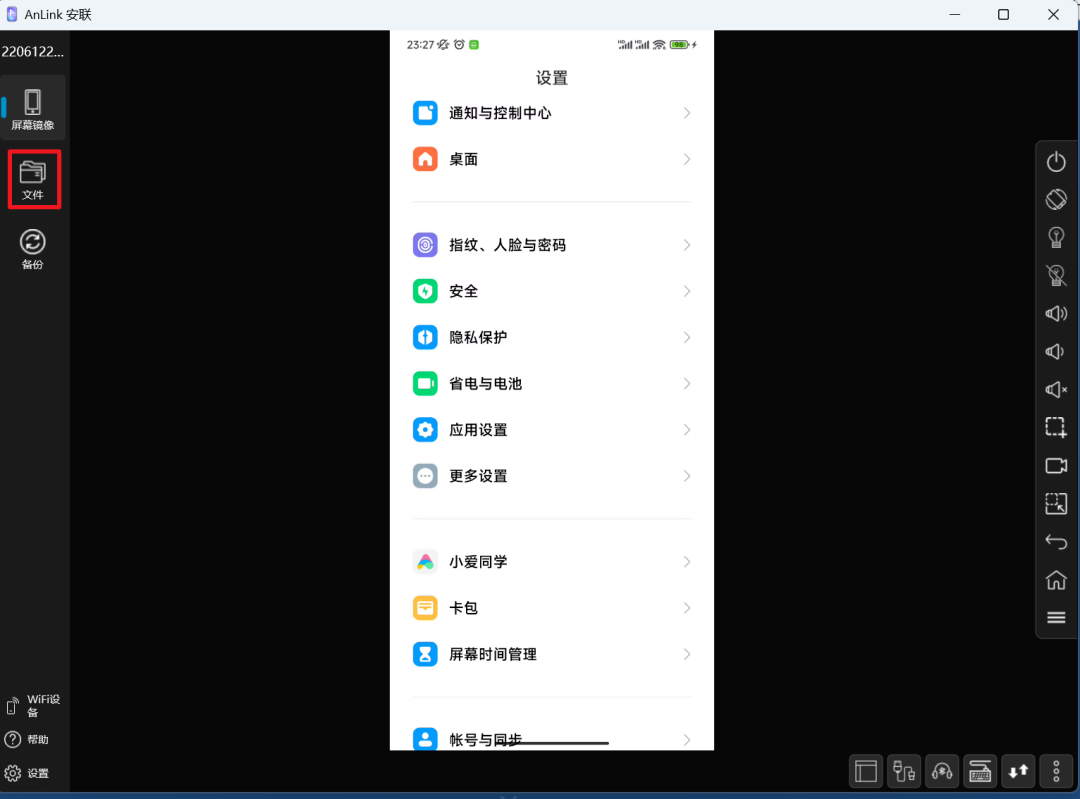This screenshot has height=799, width=1080.
Task: Switch to the 屏幕镜像 sidebar tab
Action: coord(33,107)
